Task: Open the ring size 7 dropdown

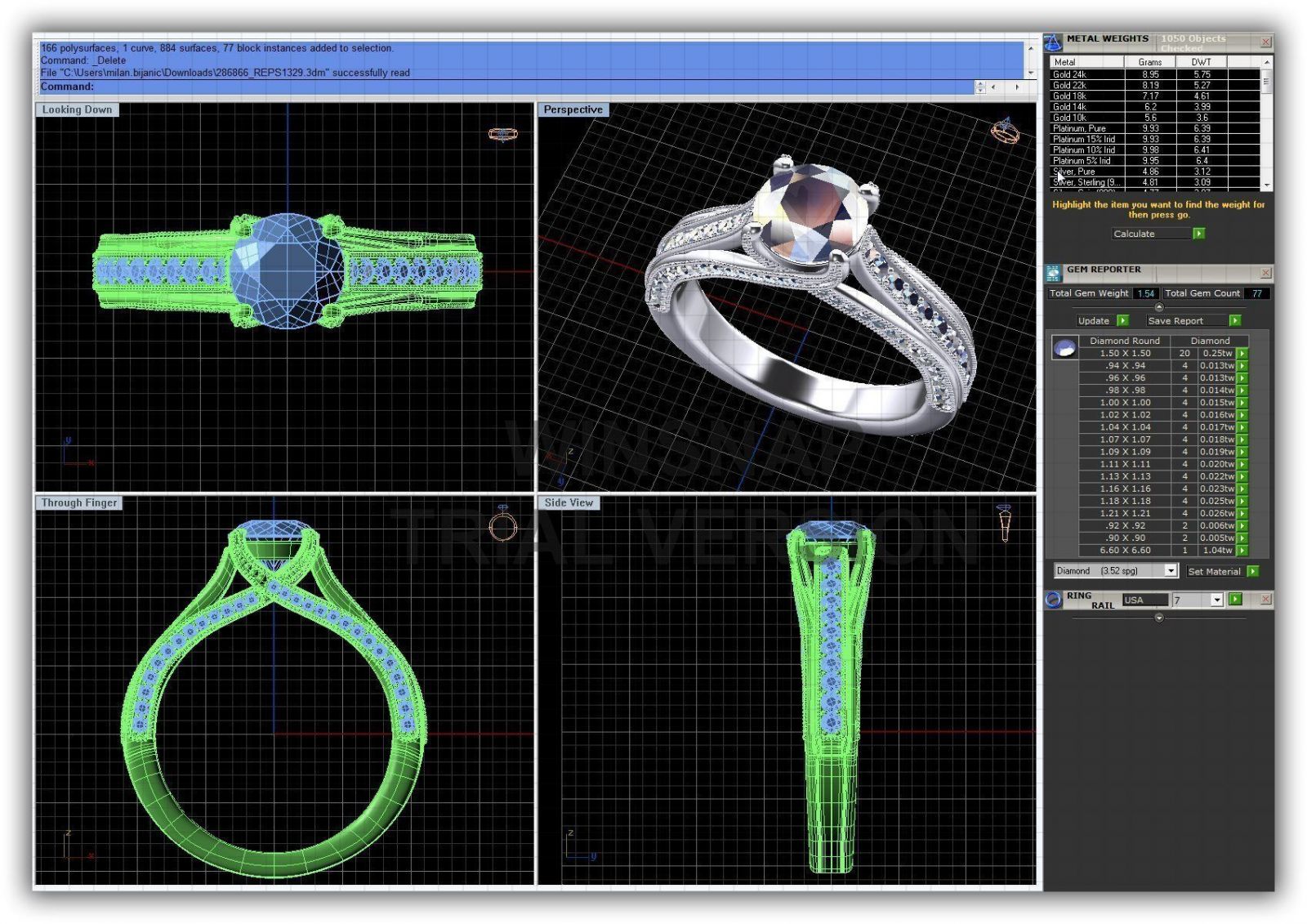Action: pos(1216,600)
